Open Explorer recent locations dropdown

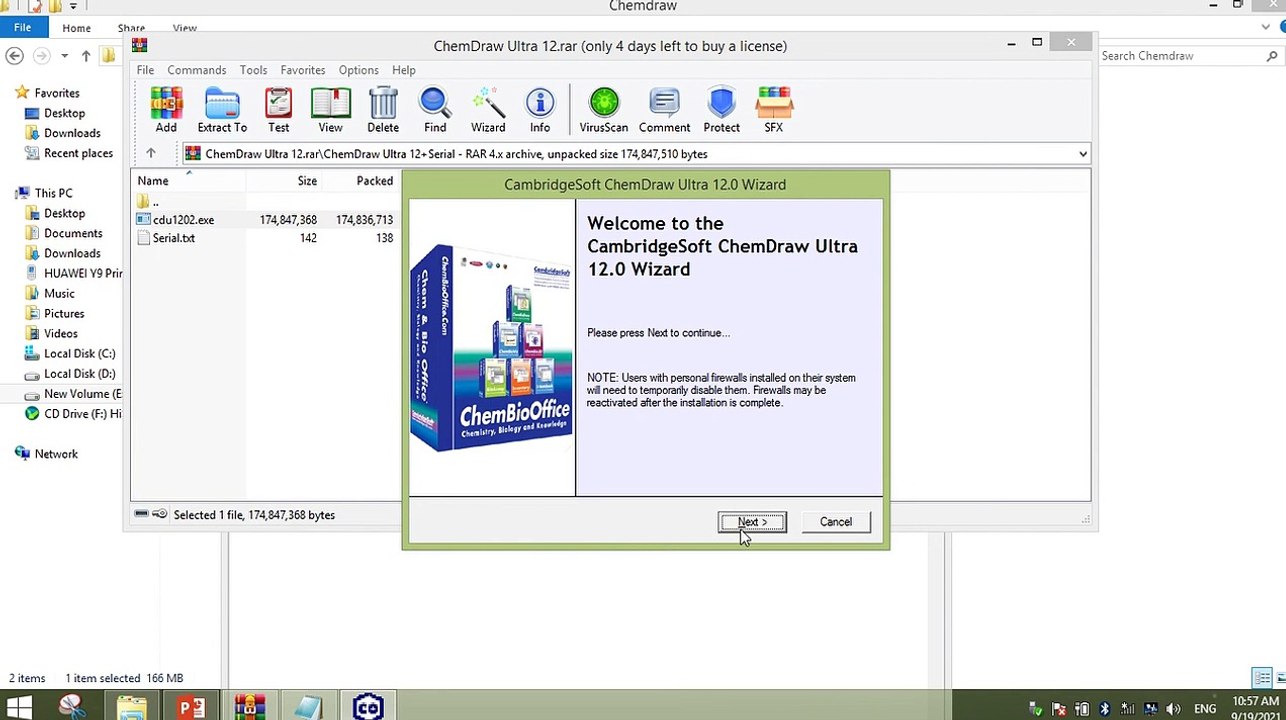point(64,56)
